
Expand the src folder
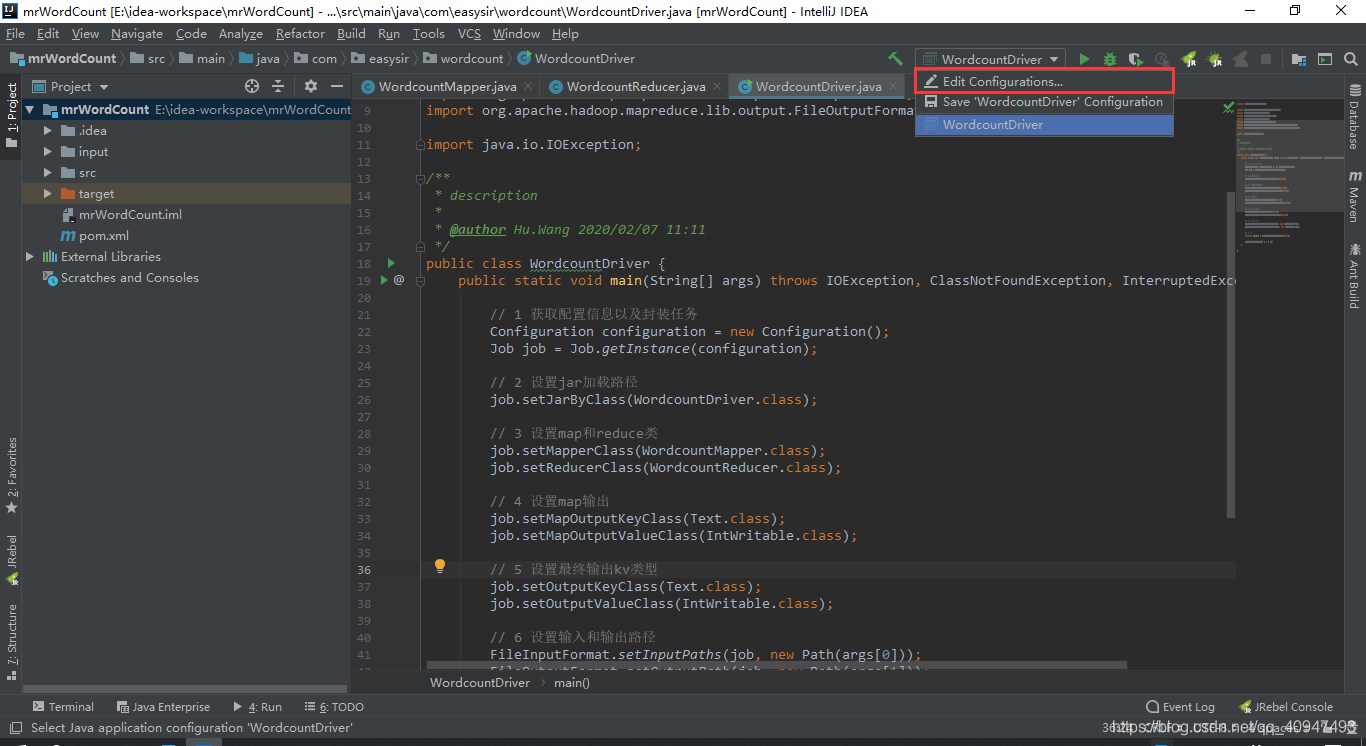47,173
